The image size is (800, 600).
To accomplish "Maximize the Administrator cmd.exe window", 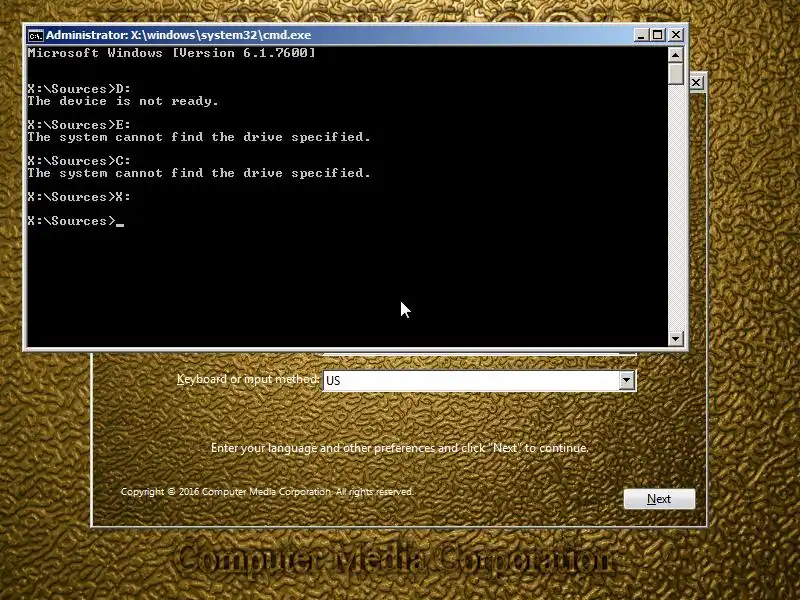I will click(658, 35).
